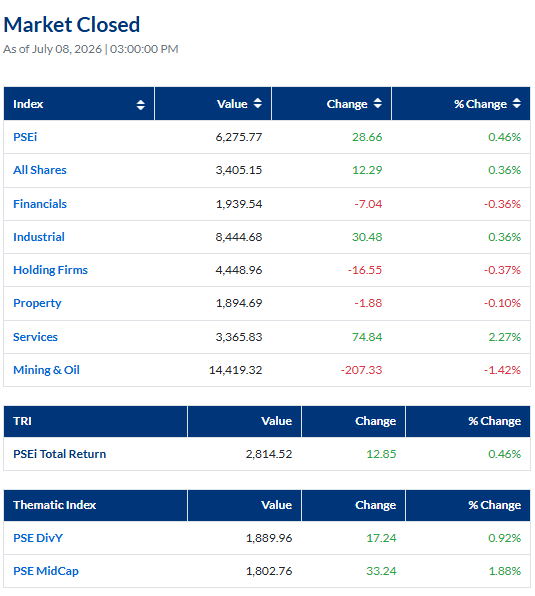
Task: Open the Financials index link
Action: tap(40, 204)
